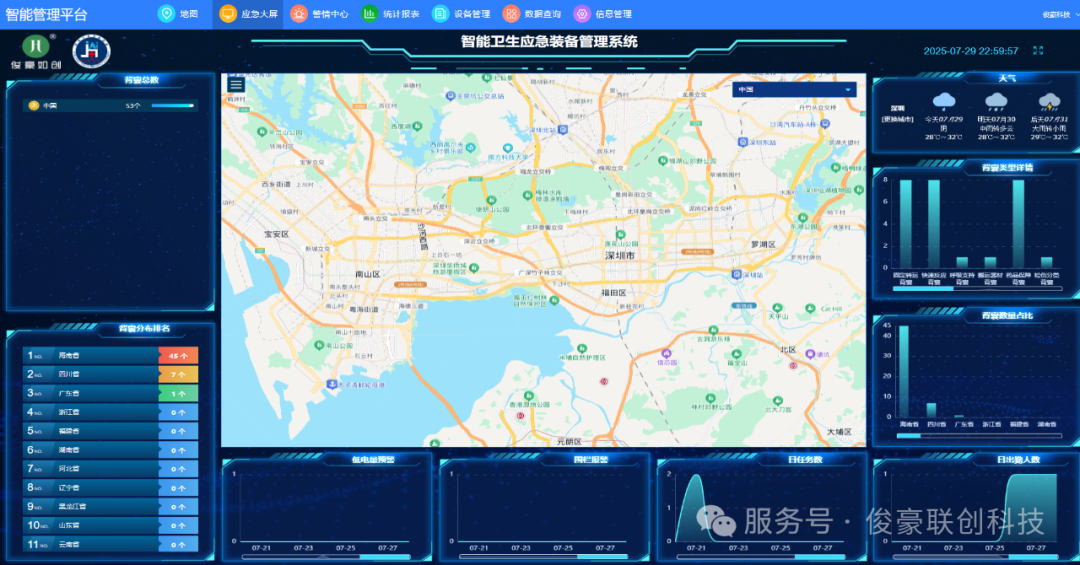Click the 智能管理平台 platform title

pos(47,14)
